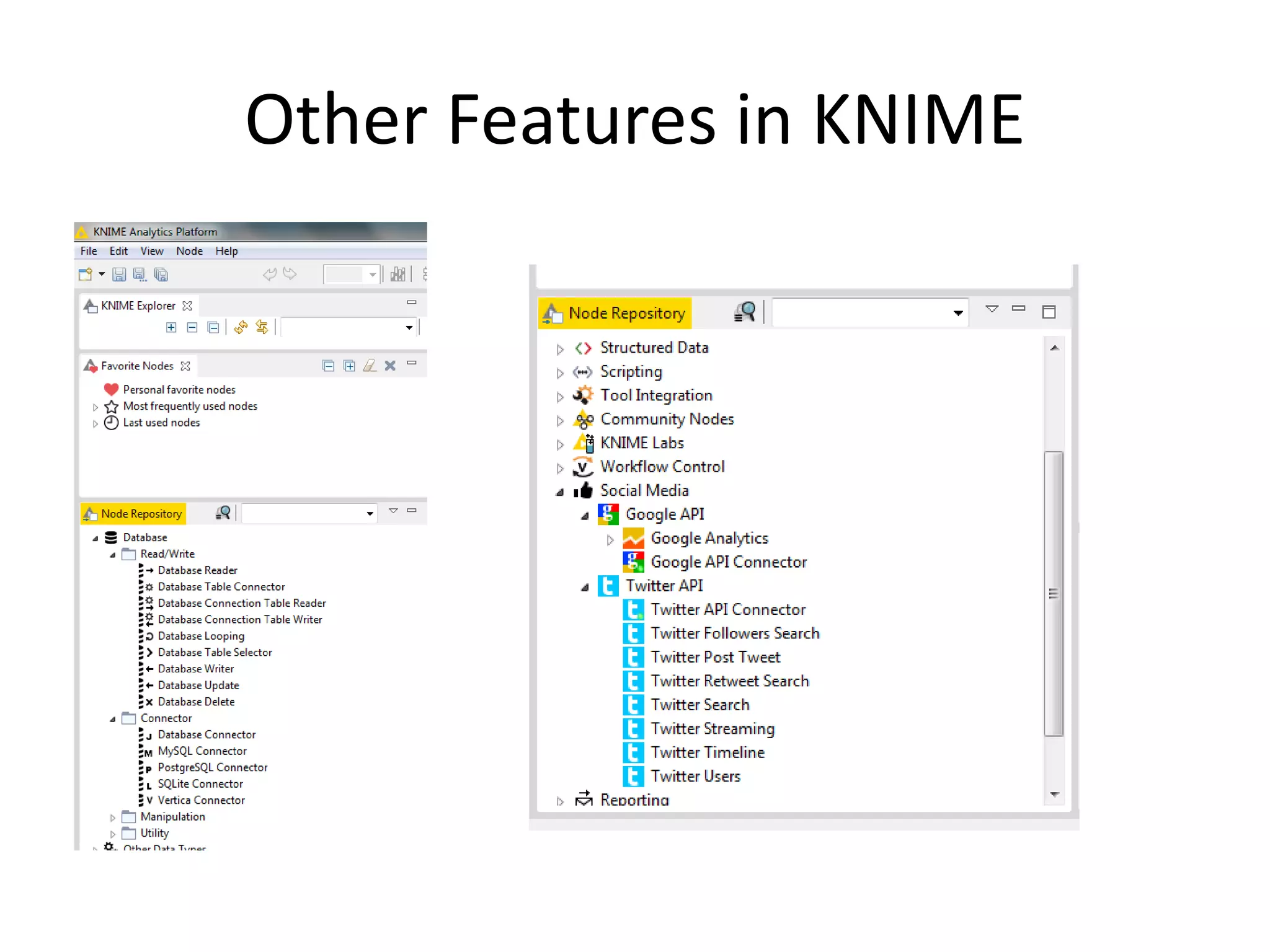This screenshot has width=1270, height=952.
Task: Open the Help menu
Action: coord(226,251)
